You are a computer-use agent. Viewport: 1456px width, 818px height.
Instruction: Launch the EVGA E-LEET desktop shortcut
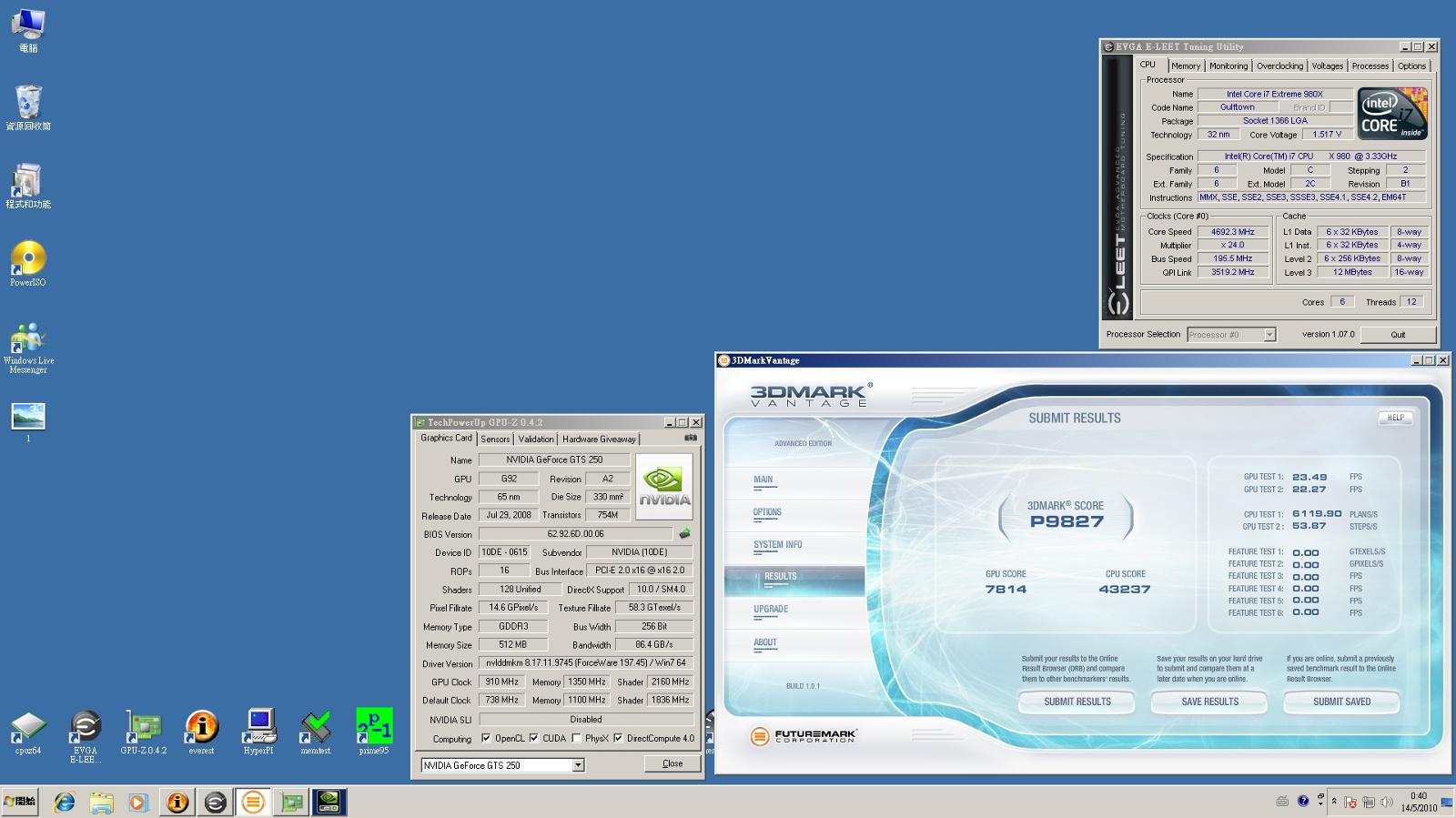(86, 736)
